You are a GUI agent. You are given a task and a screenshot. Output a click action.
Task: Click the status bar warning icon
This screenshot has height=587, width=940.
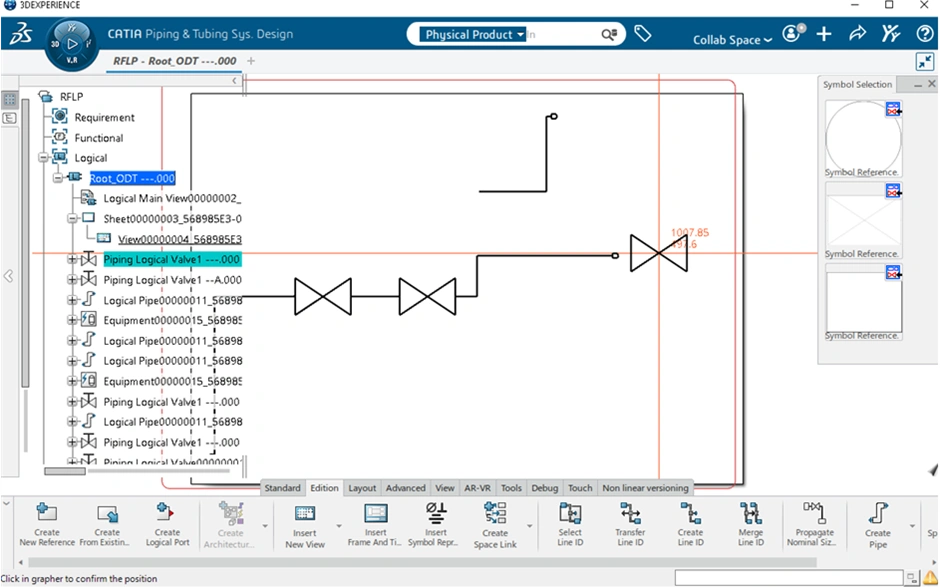pyautogui.click(x=930, y=578)
